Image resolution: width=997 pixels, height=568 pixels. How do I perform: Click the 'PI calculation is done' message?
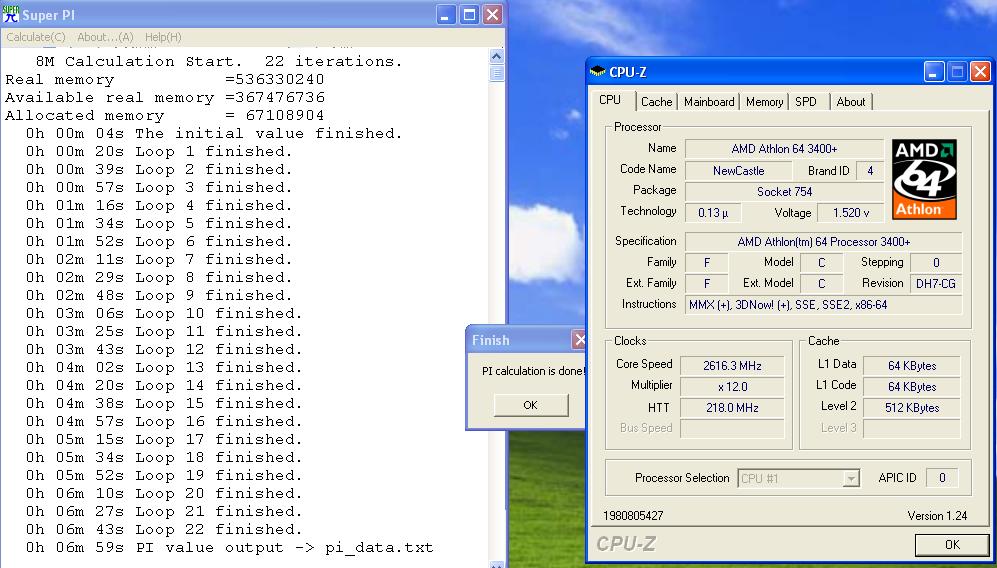tap(533, 371)
